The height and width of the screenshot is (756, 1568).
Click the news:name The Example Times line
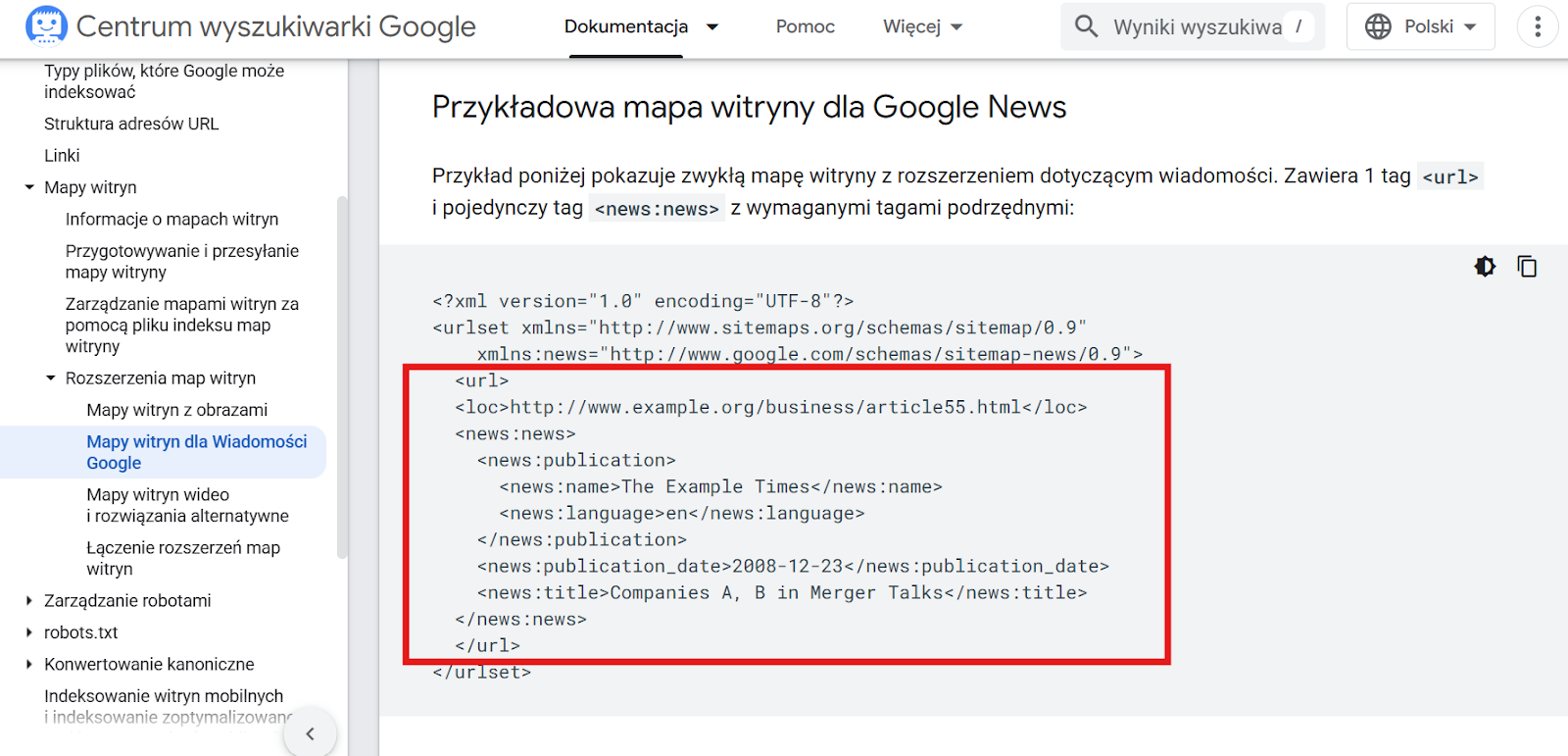[720, 486]
